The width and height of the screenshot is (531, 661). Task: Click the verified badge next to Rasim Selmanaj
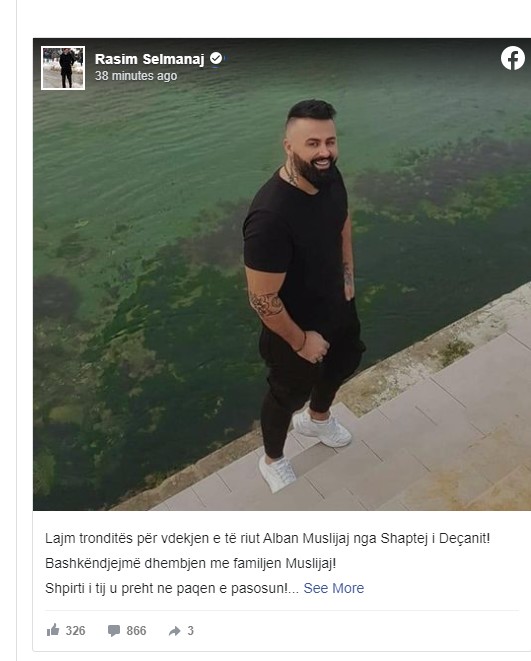tap(216, 59)
